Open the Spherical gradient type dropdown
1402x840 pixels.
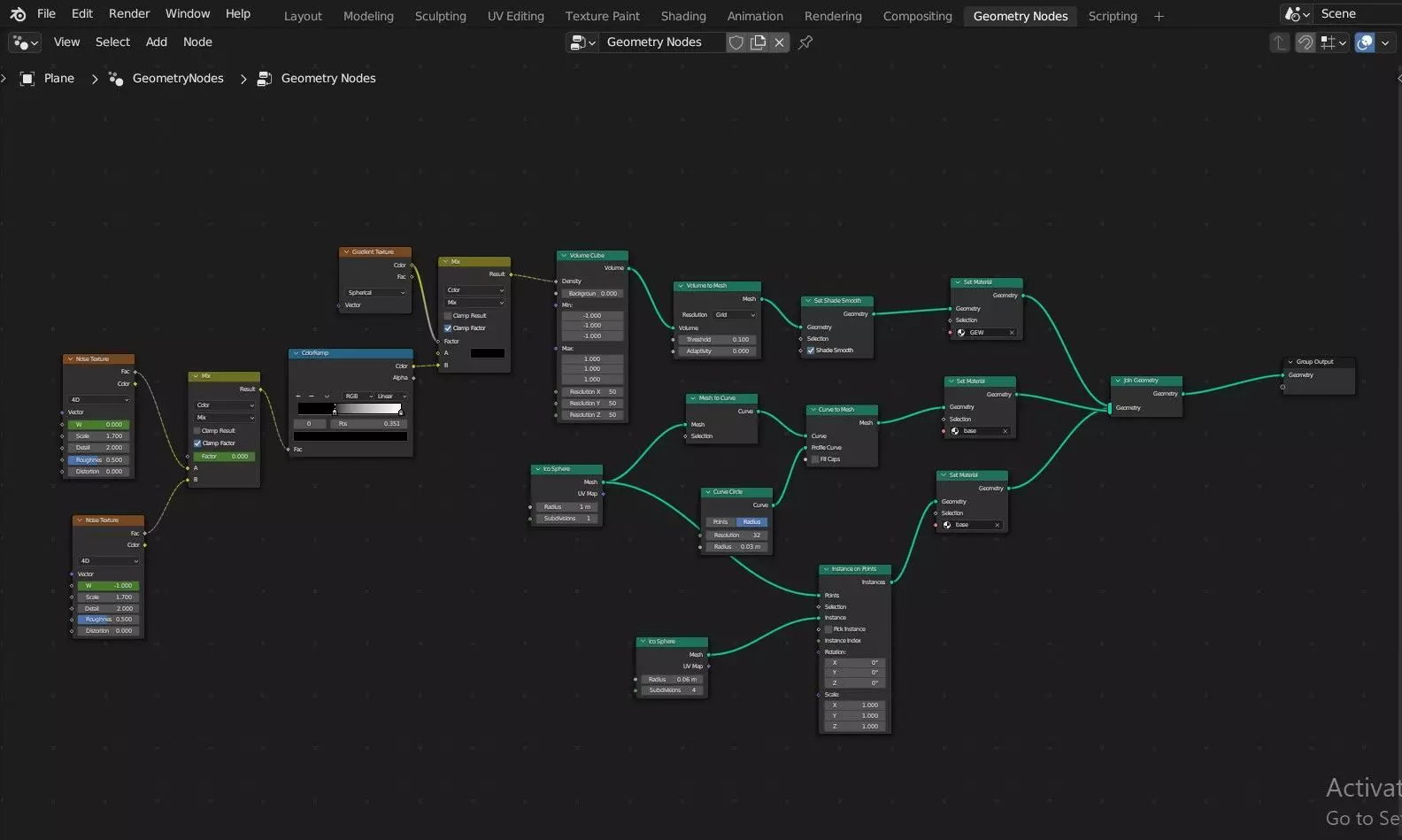[x=376, y=293]
